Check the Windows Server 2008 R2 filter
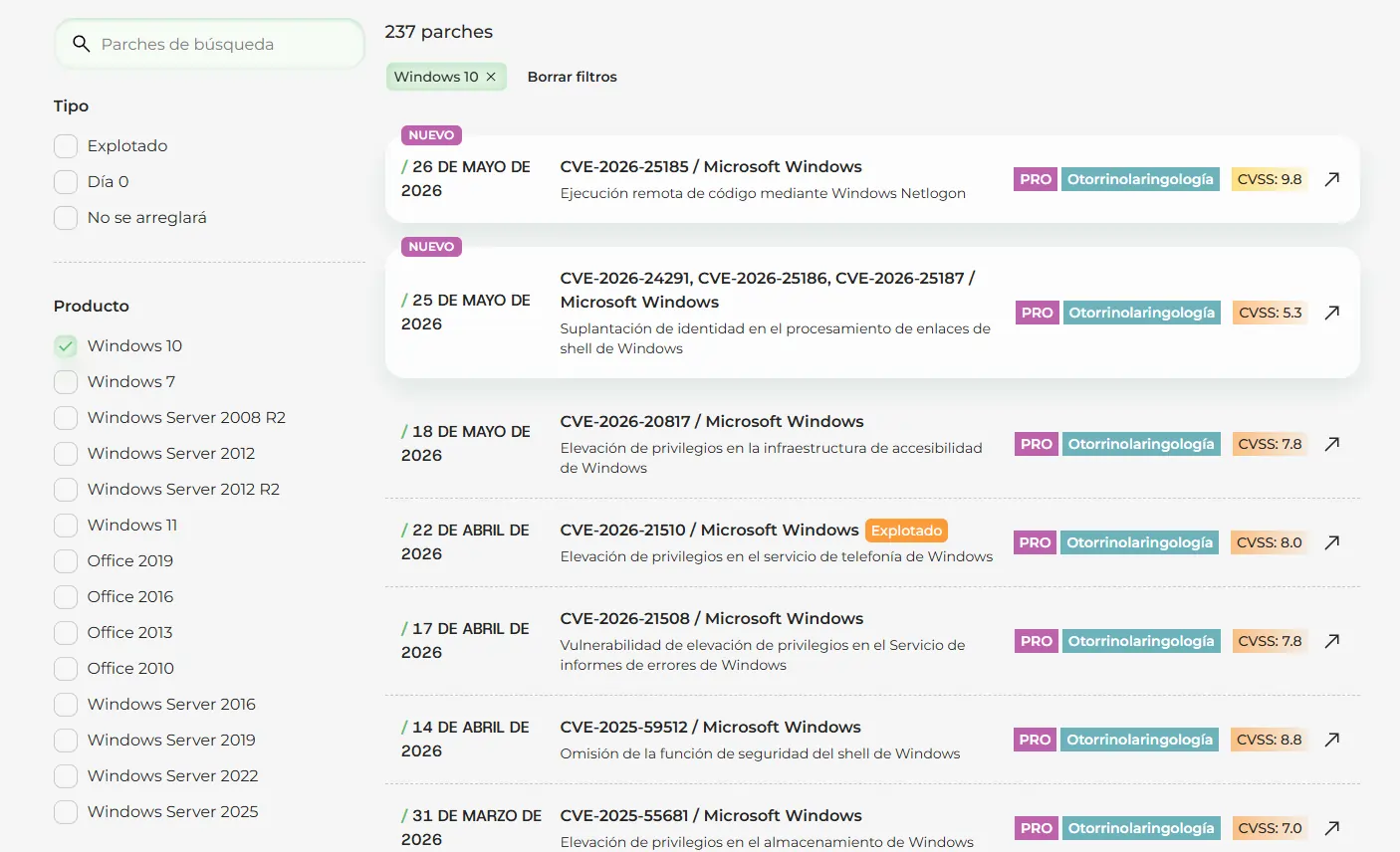This screenshot has width=1400, height=852. pos(66,418)
